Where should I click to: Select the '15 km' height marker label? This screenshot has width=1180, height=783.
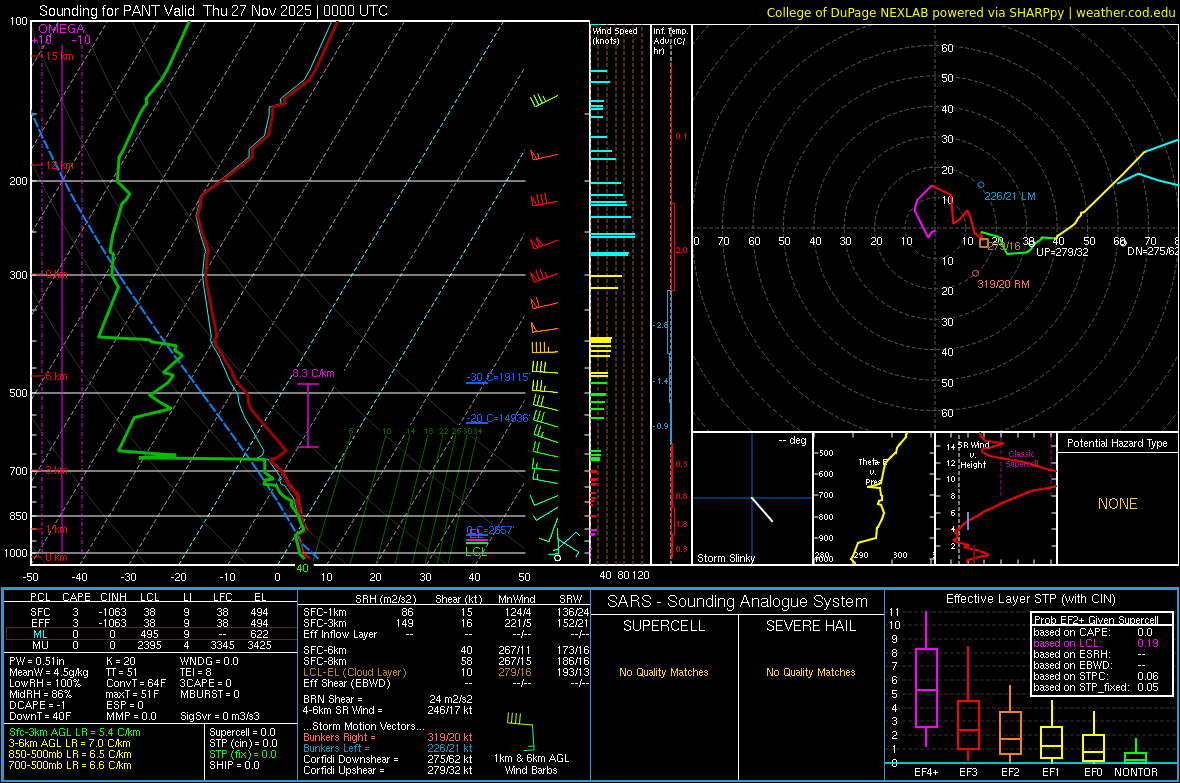tap(59, 56)
